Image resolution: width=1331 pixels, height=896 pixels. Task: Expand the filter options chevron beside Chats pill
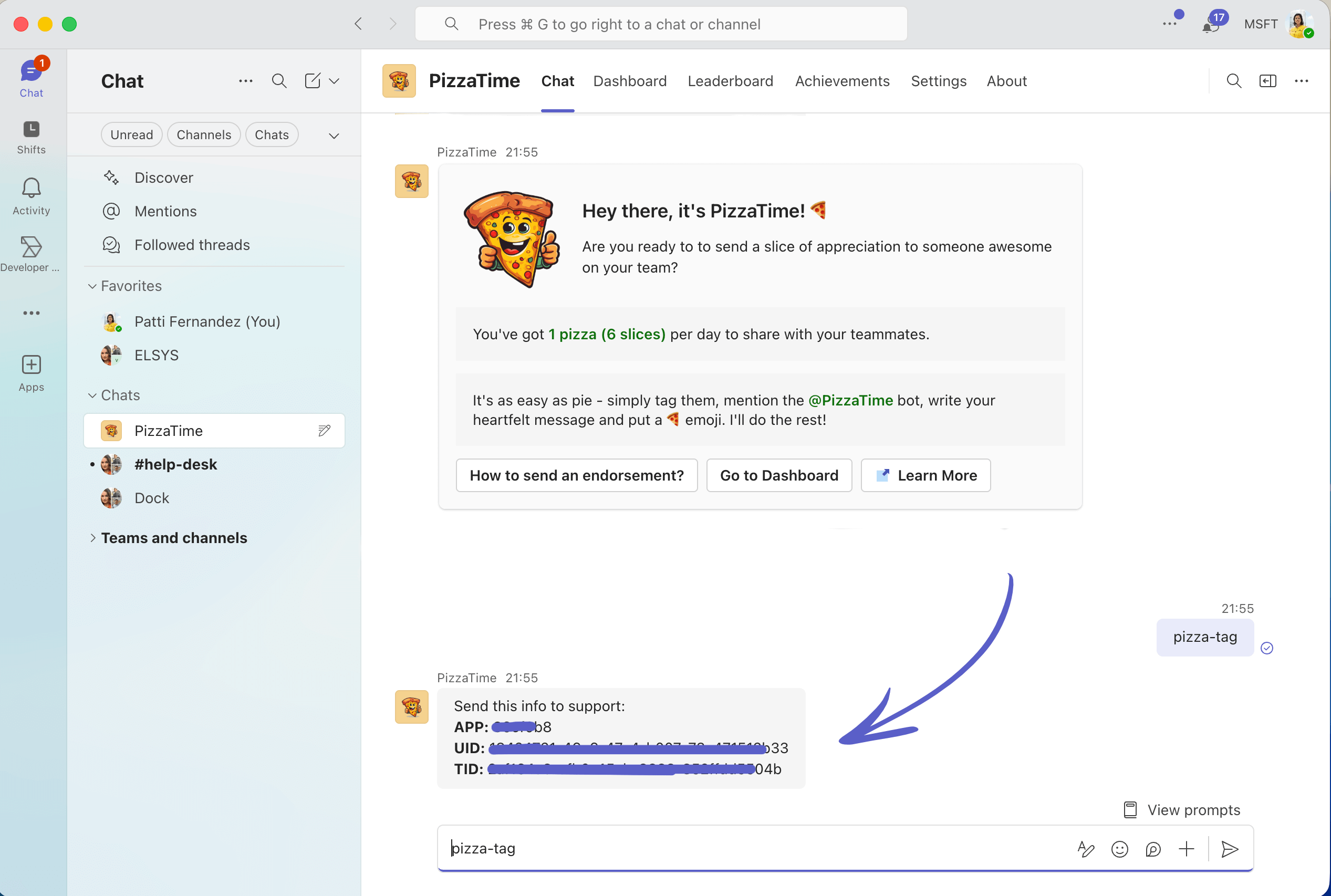[334, 136]
